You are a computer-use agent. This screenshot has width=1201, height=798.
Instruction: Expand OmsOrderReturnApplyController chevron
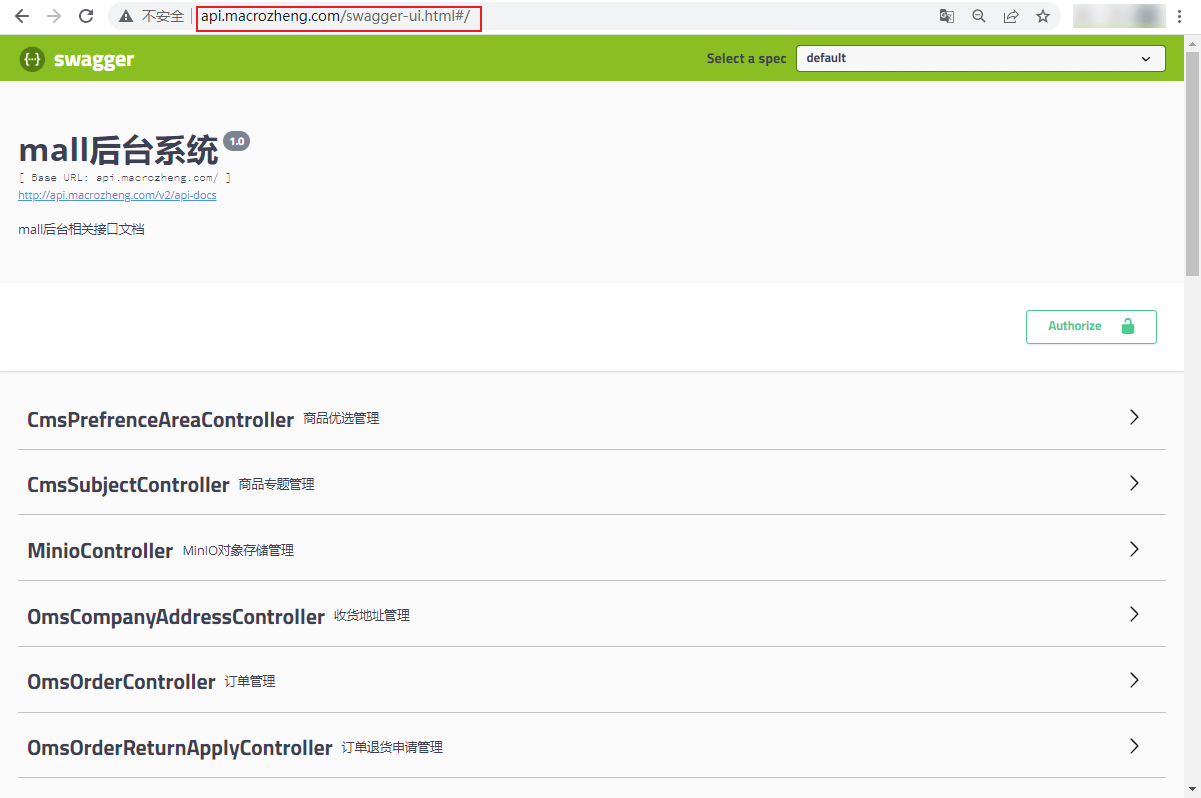(x=1134, y=746)
